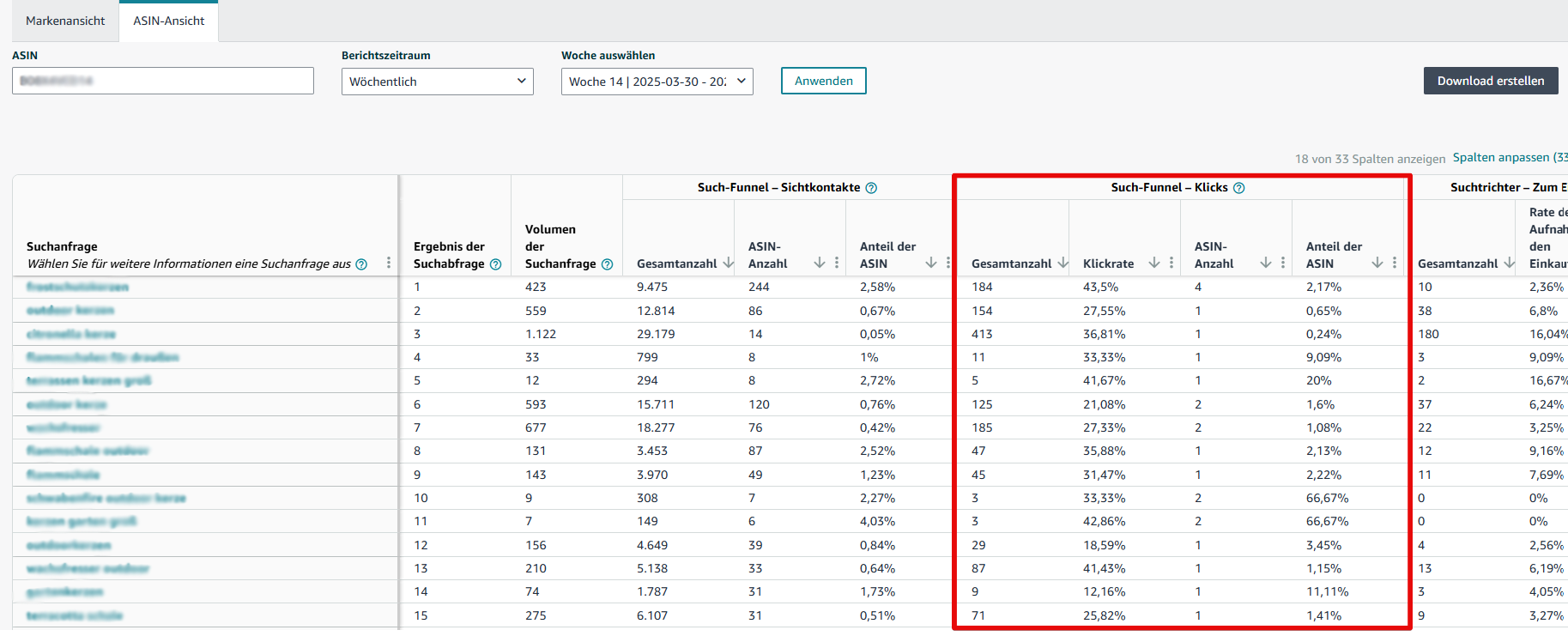Sort by Sichtkontakte ASIN-Anzahl arrow
1568x636 pixels.
(x=820, y=263)
